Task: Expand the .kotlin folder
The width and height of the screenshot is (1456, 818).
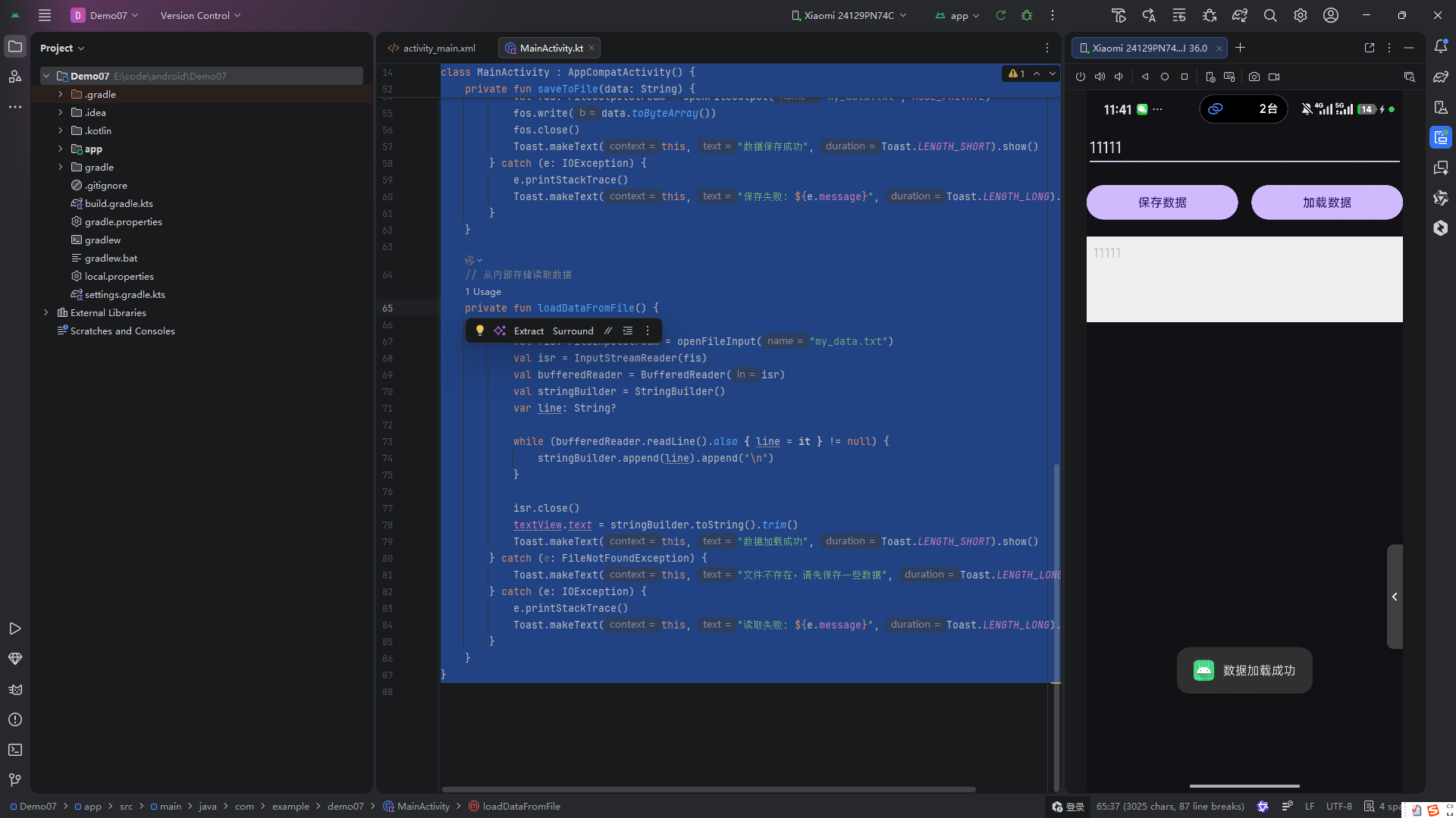Action: [x=61, y=130]
